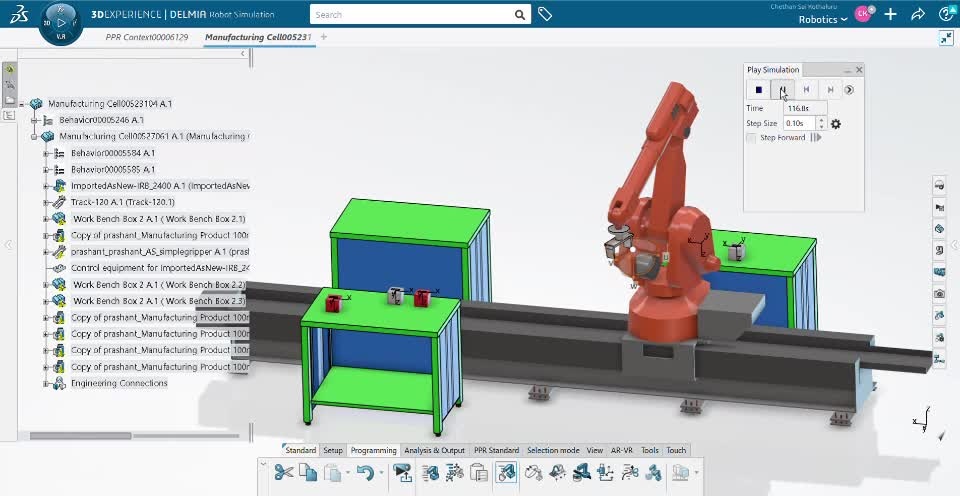The image size is (960, 496).
Task: Click the blue robot joints icon
Action: click(654, 473)
